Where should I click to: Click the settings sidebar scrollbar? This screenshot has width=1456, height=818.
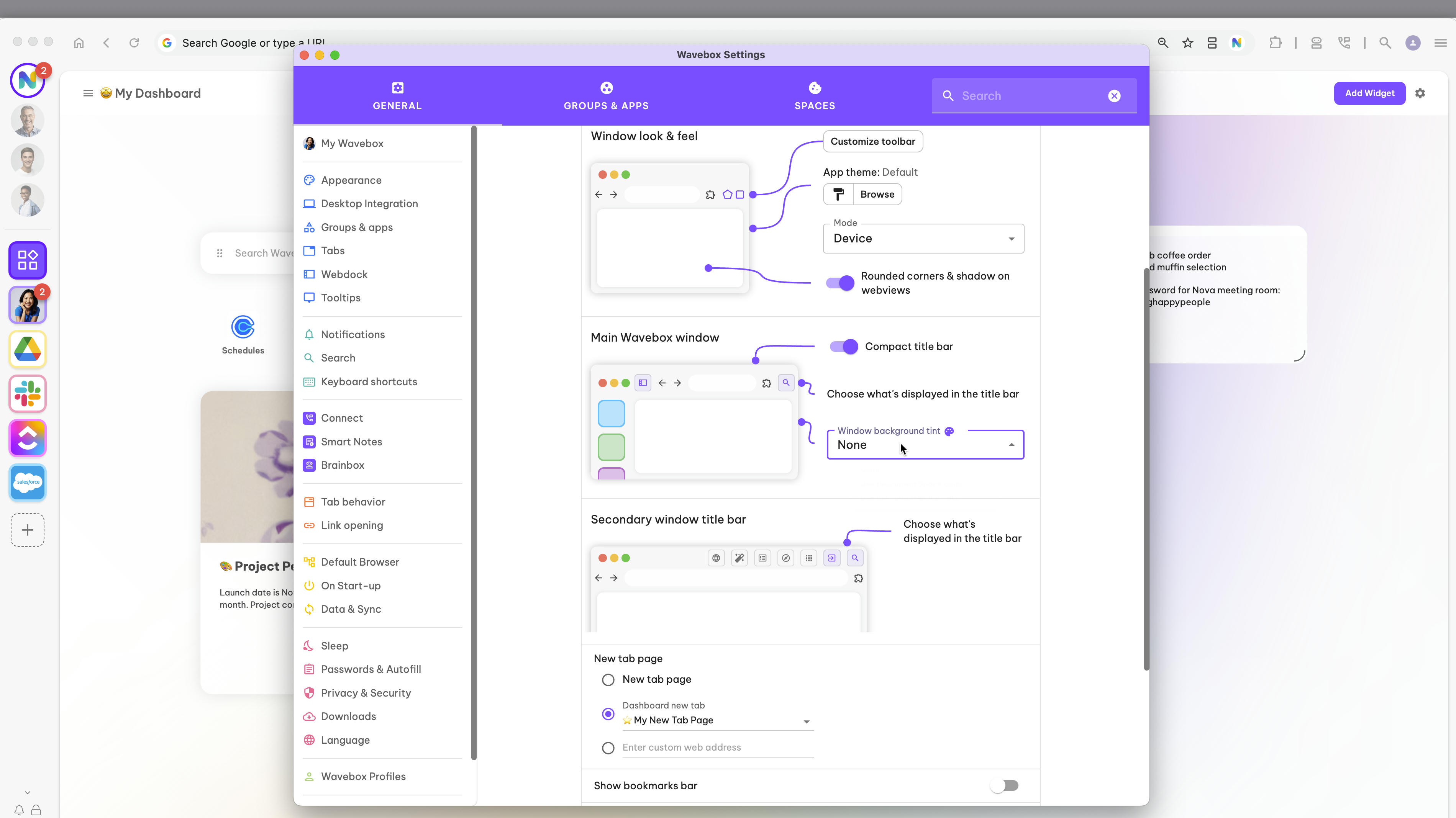point(474,443)
